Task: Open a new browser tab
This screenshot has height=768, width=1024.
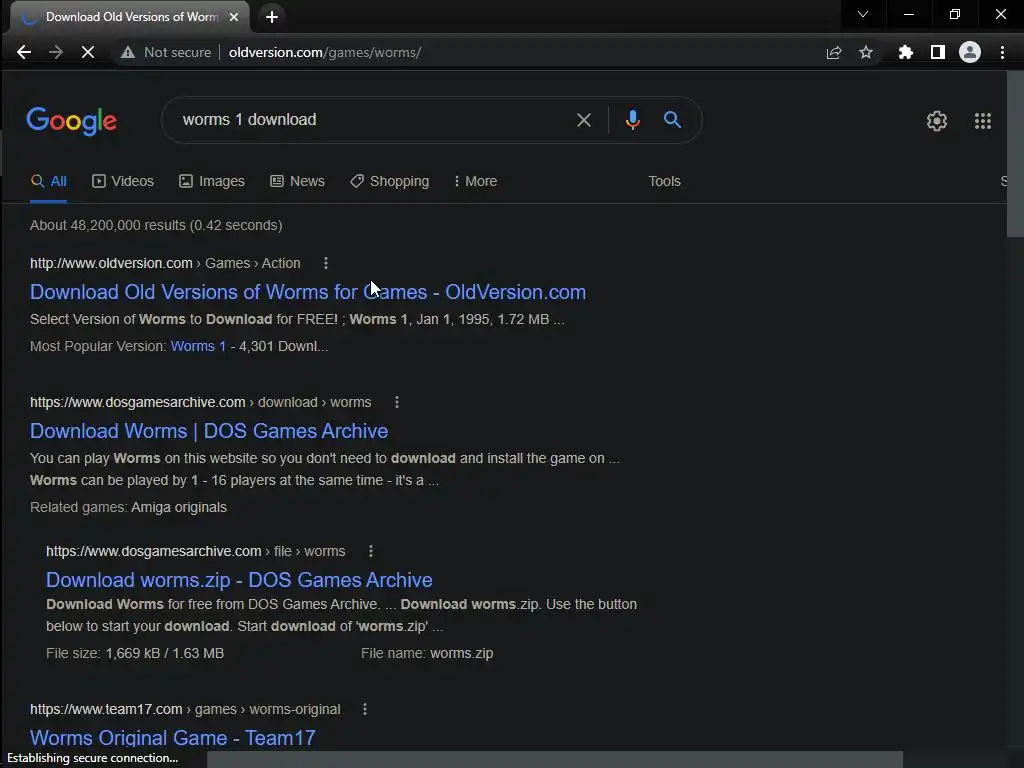Action: [x=272, y=17]
